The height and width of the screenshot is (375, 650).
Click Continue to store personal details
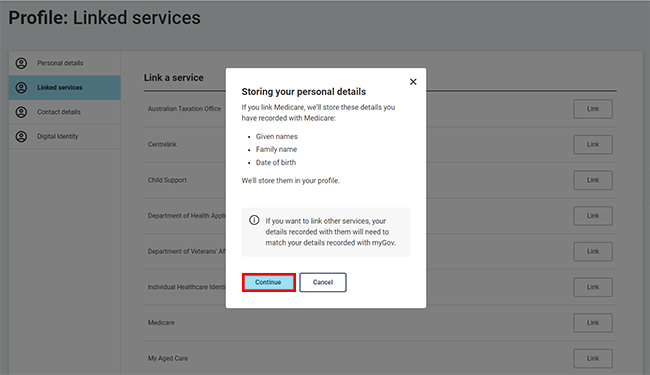click(269, 282)
